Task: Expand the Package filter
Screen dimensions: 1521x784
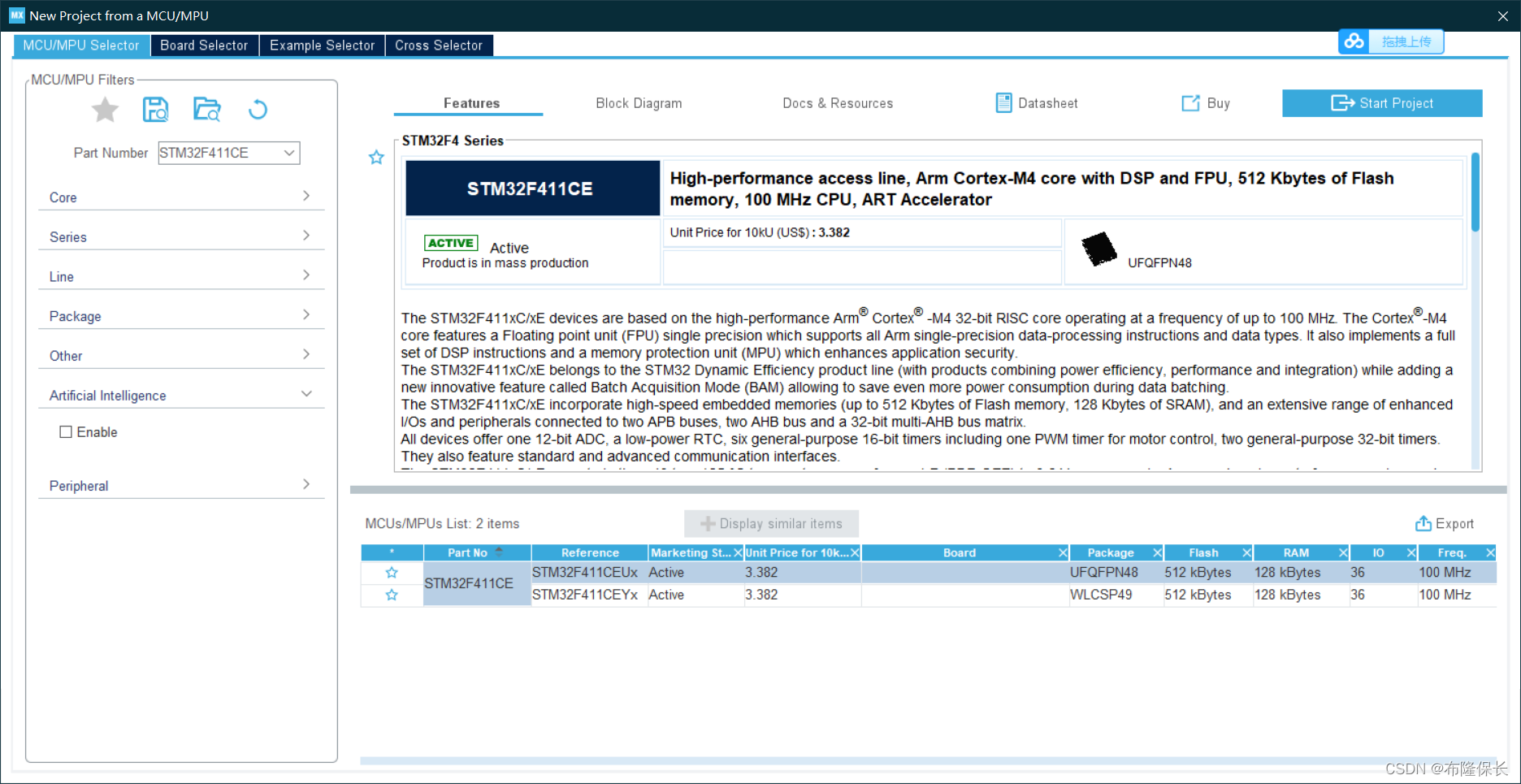Action: tap(181, 316)
